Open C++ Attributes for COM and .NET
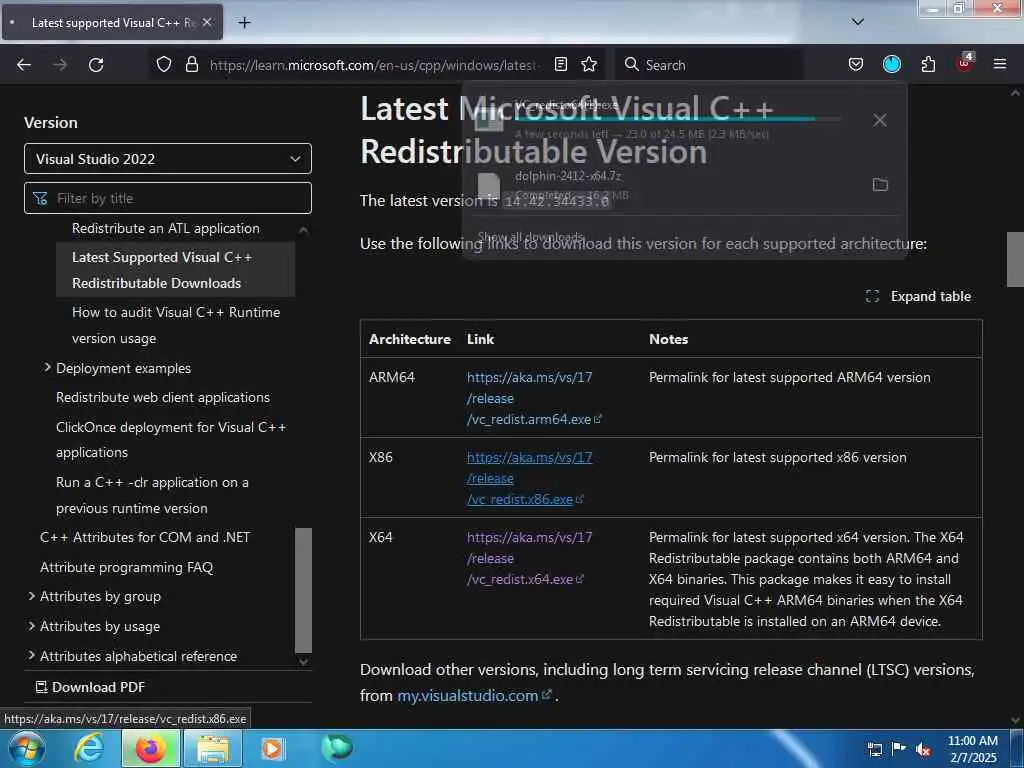The width and height of the screenshot is (1024, 768). 145,537
